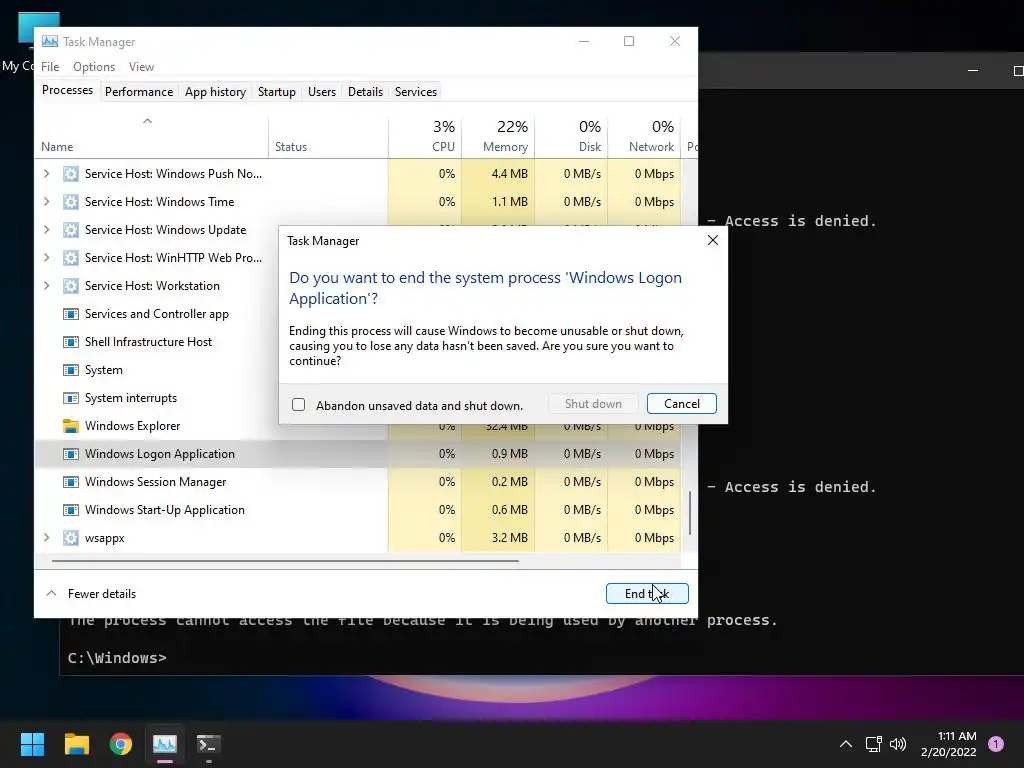The height and width of the screenshot is (768, 1024).
Task: Click gear icon of Service Host: Workstation
Action: tap(71, 286)
